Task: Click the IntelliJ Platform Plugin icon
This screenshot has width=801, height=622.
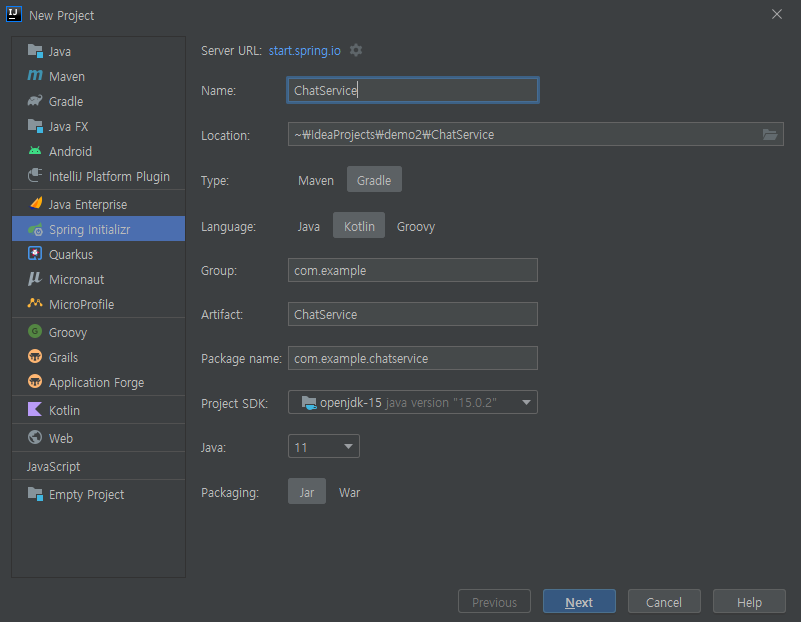Action: [35, 176]
